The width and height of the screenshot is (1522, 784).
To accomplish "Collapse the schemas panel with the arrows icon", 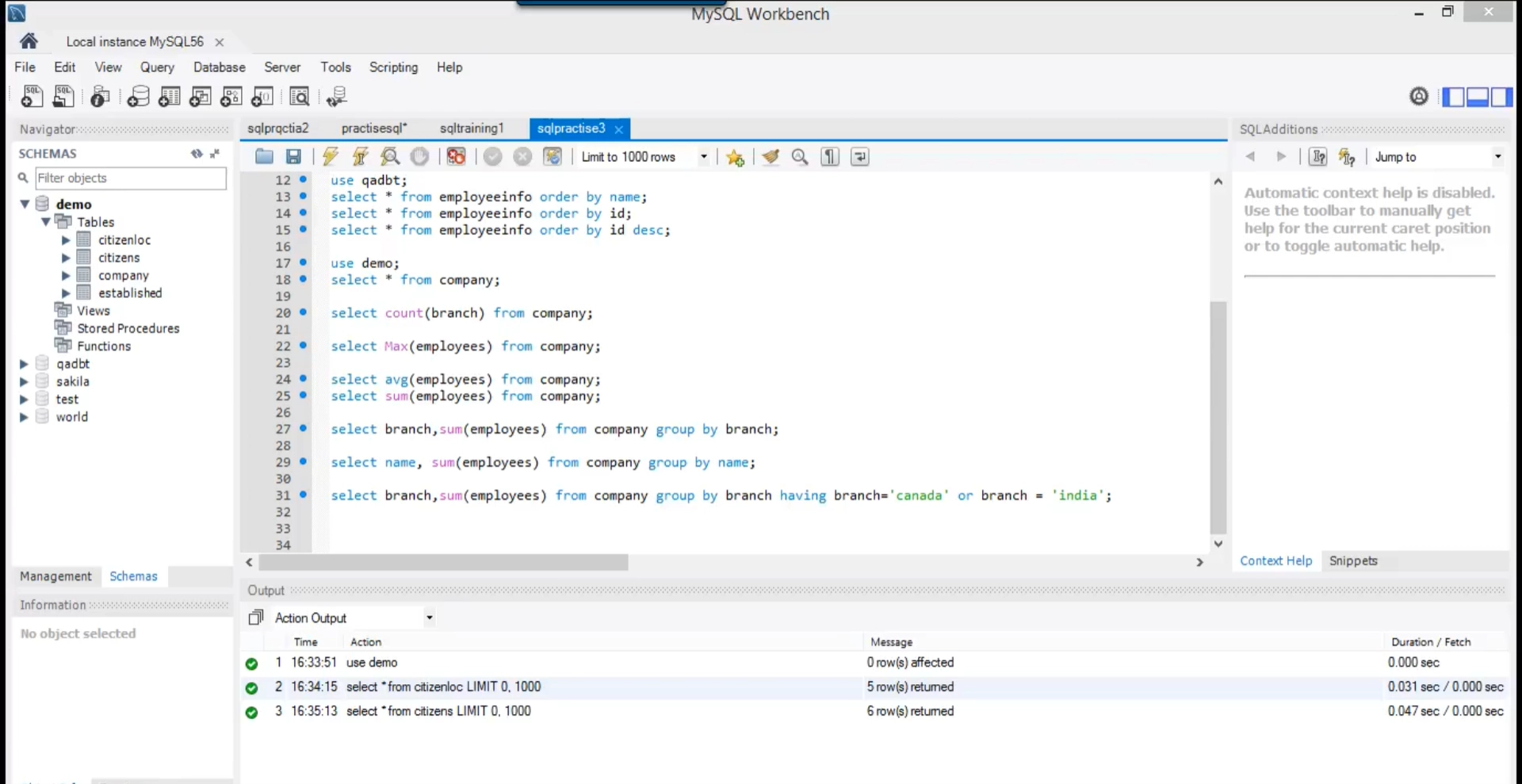I will [x=215, y=154].
